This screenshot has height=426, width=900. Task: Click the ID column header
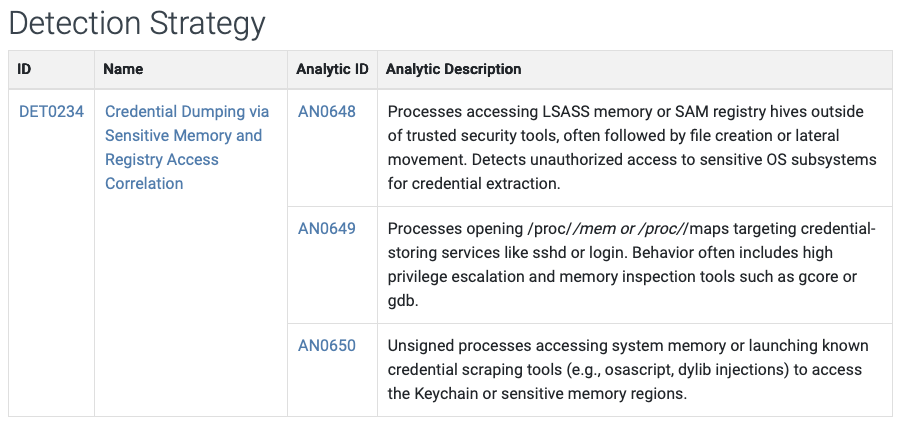point(25,69)
